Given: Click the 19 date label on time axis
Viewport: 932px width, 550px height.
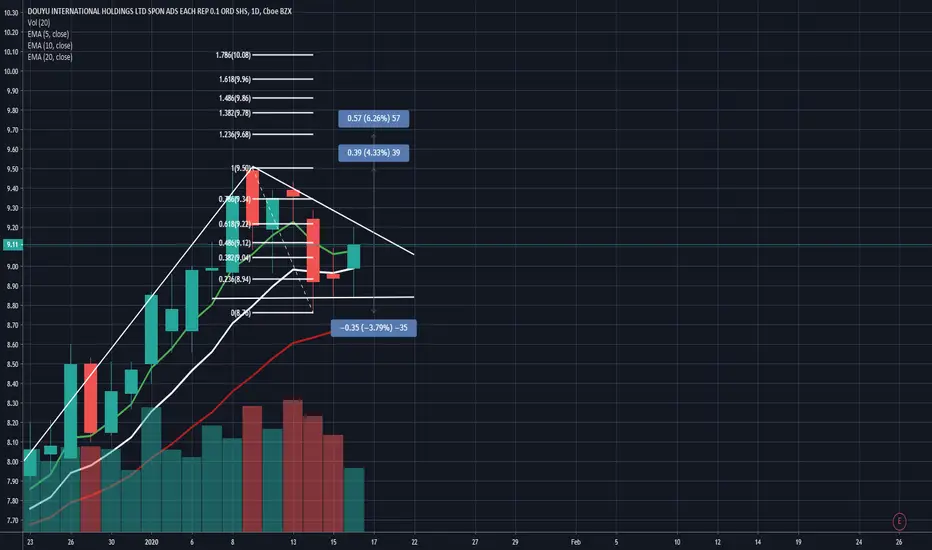Looking at the screenshot, I should pos(798,542).
